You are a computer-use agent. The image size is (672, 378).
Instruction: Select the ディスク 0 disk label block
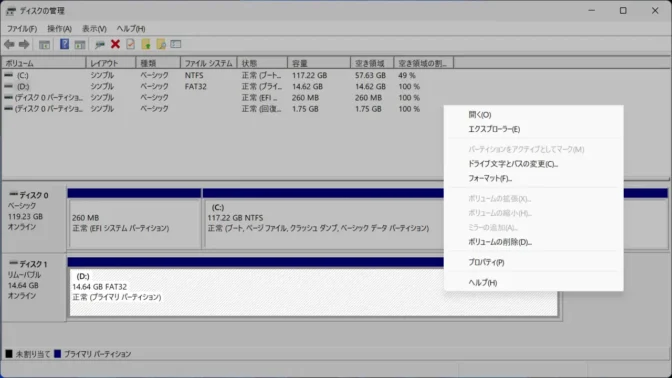click(x=34, y=218)
